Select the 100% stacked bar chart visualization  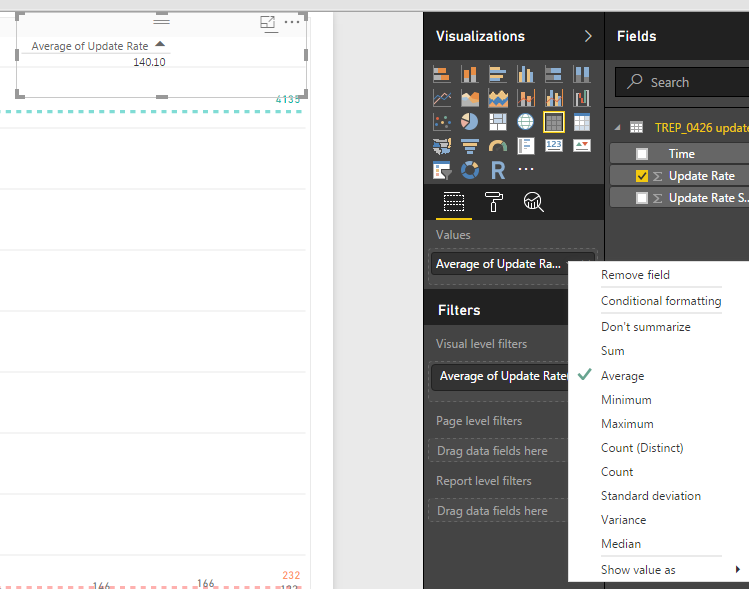(554, 75)
